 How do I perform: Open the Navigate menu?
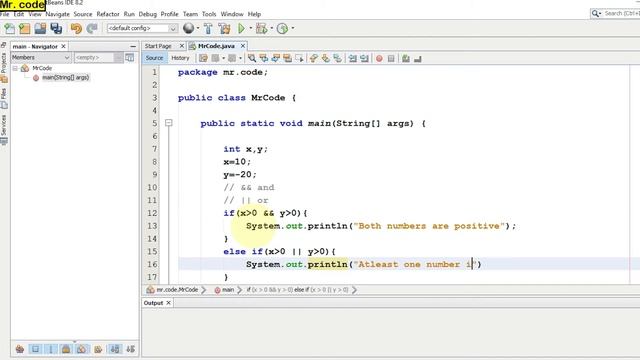pyautogui.click(x=58, y=14)
